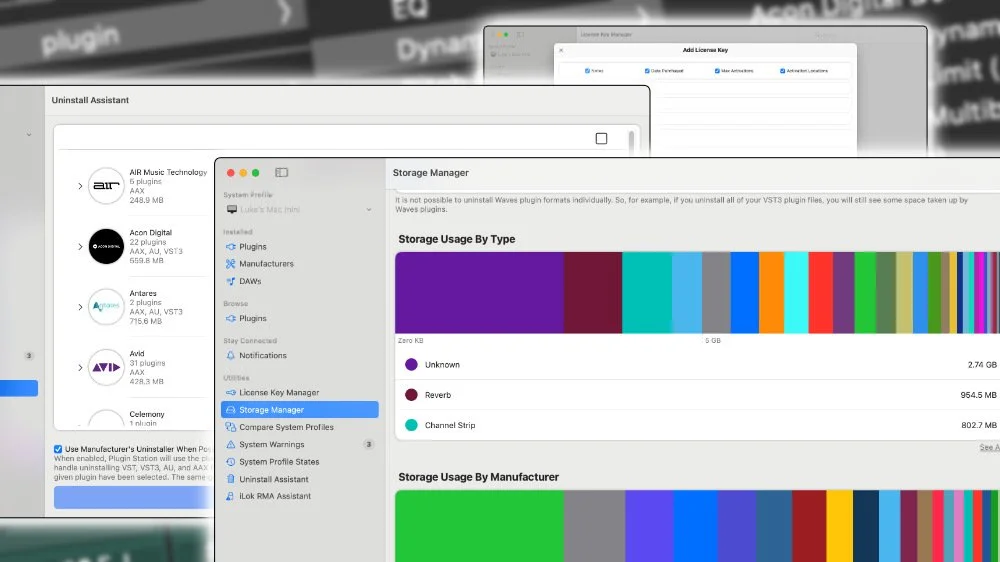Expand the Avid row
Image resolution: width=1000 pixels, height=562 pixels.
pyautogui.click(x=80, y=368)
